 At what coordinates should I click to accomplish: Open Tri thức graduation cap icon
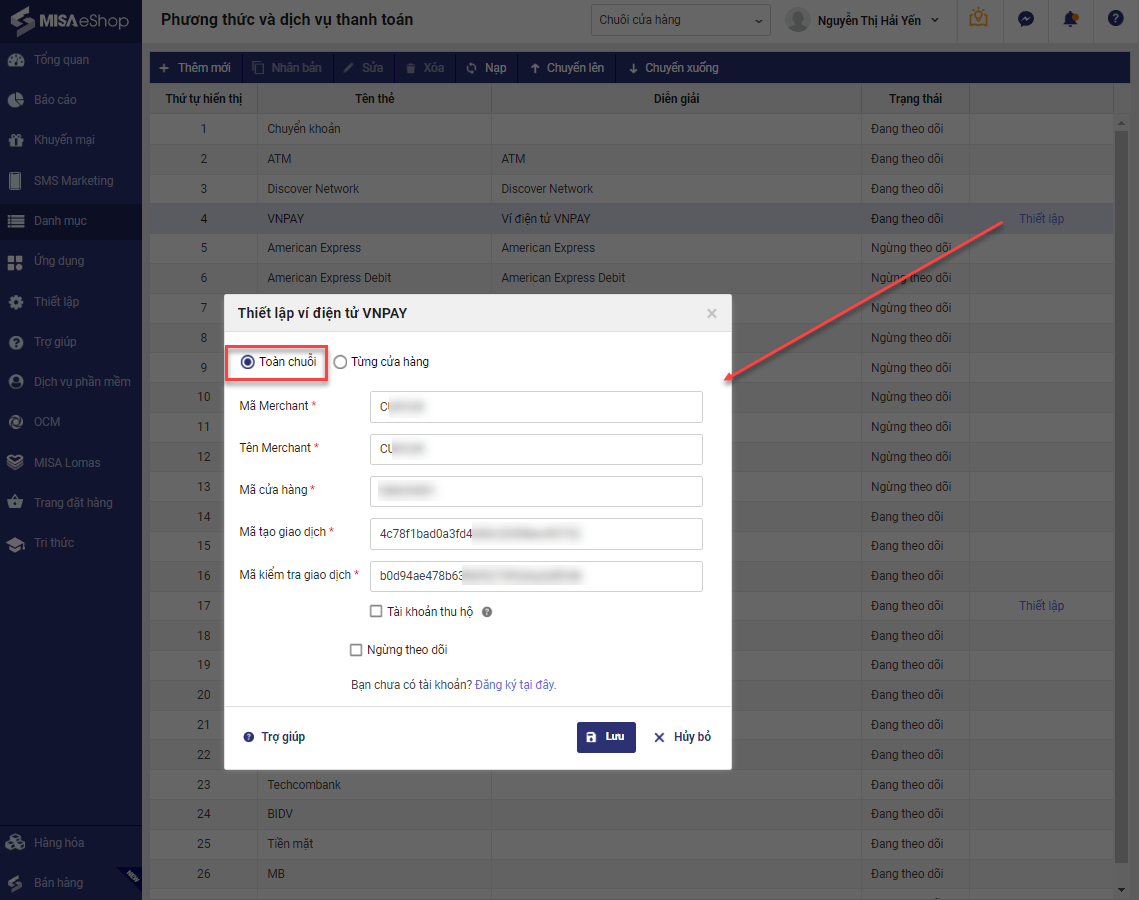coord(15,543)
